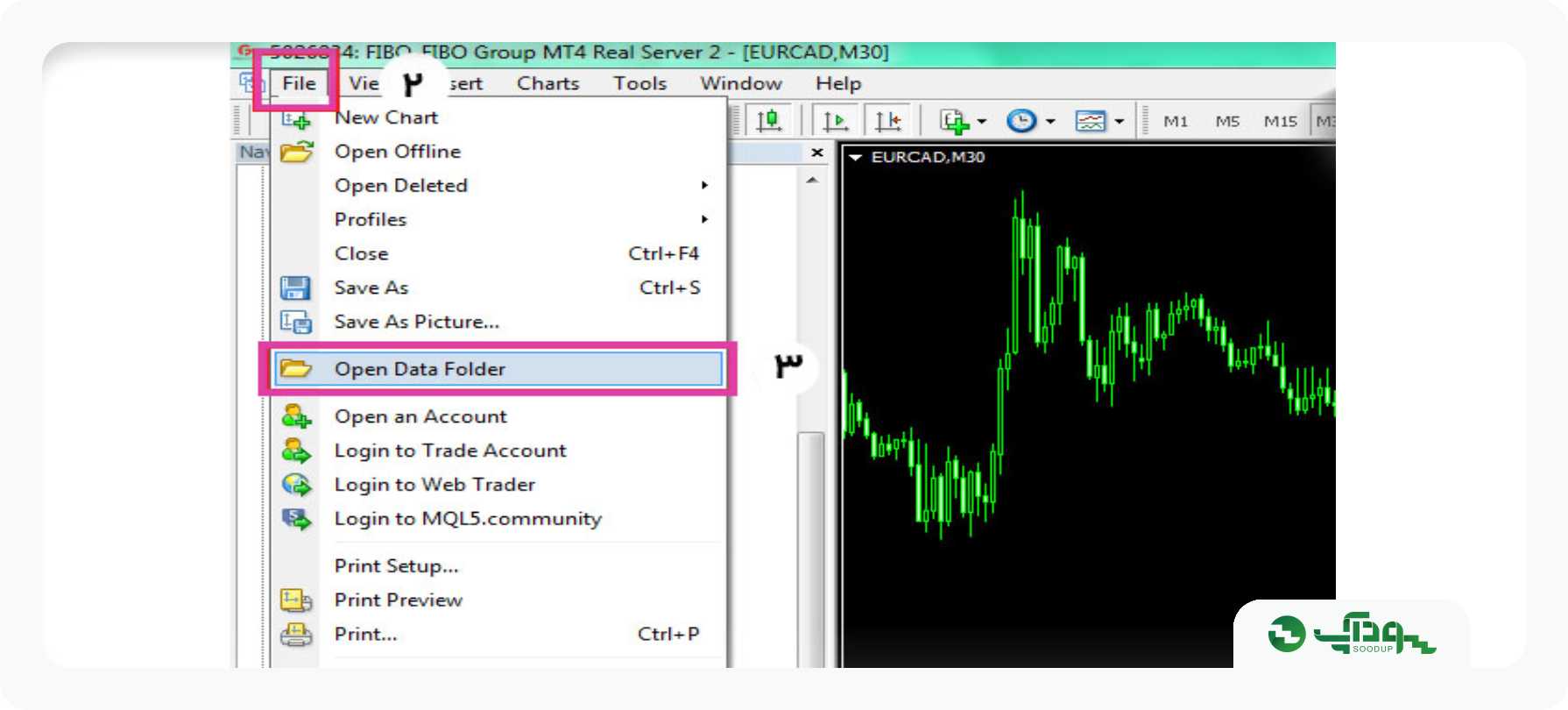Open the Window menu
Viewport: 1568px width, 710px height.
(741, 83)
